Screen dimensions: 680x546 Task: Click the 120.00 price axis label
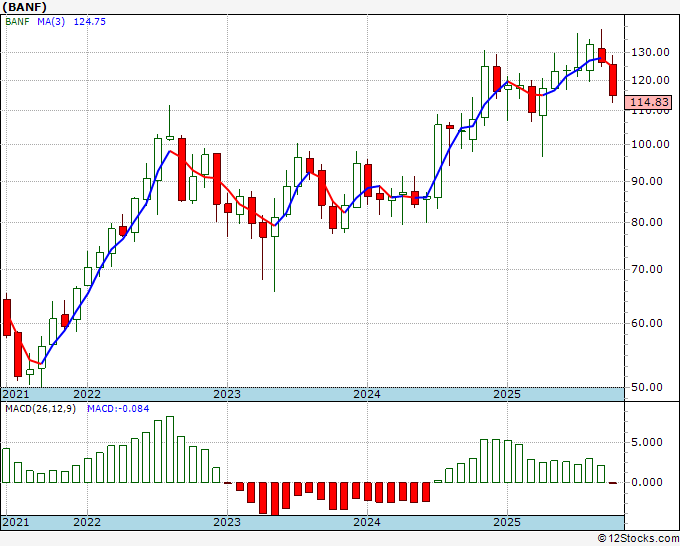point(649,80)
